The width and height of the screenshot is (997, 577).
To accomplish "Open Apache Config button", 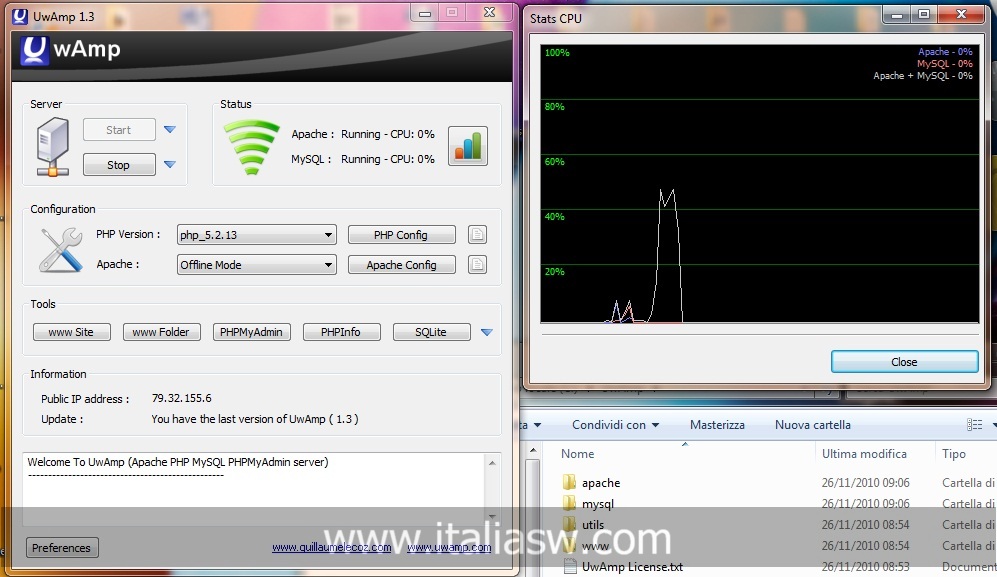I will [x=401, y=265].
